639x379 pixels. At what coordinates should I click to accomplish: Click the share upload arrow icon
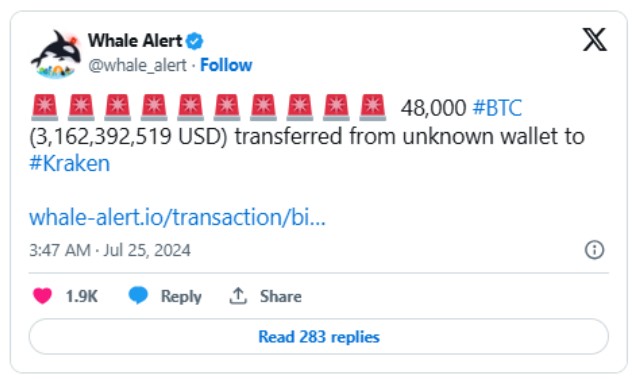[x=238, y=296]
